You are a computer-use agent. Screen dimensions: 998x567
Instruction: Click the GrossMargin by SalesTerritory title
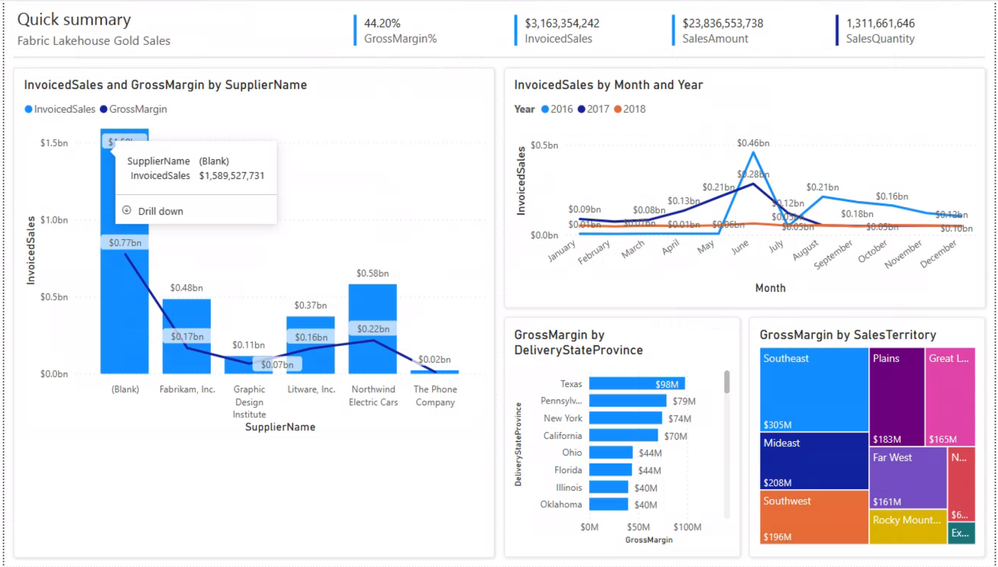pos(847,335)
